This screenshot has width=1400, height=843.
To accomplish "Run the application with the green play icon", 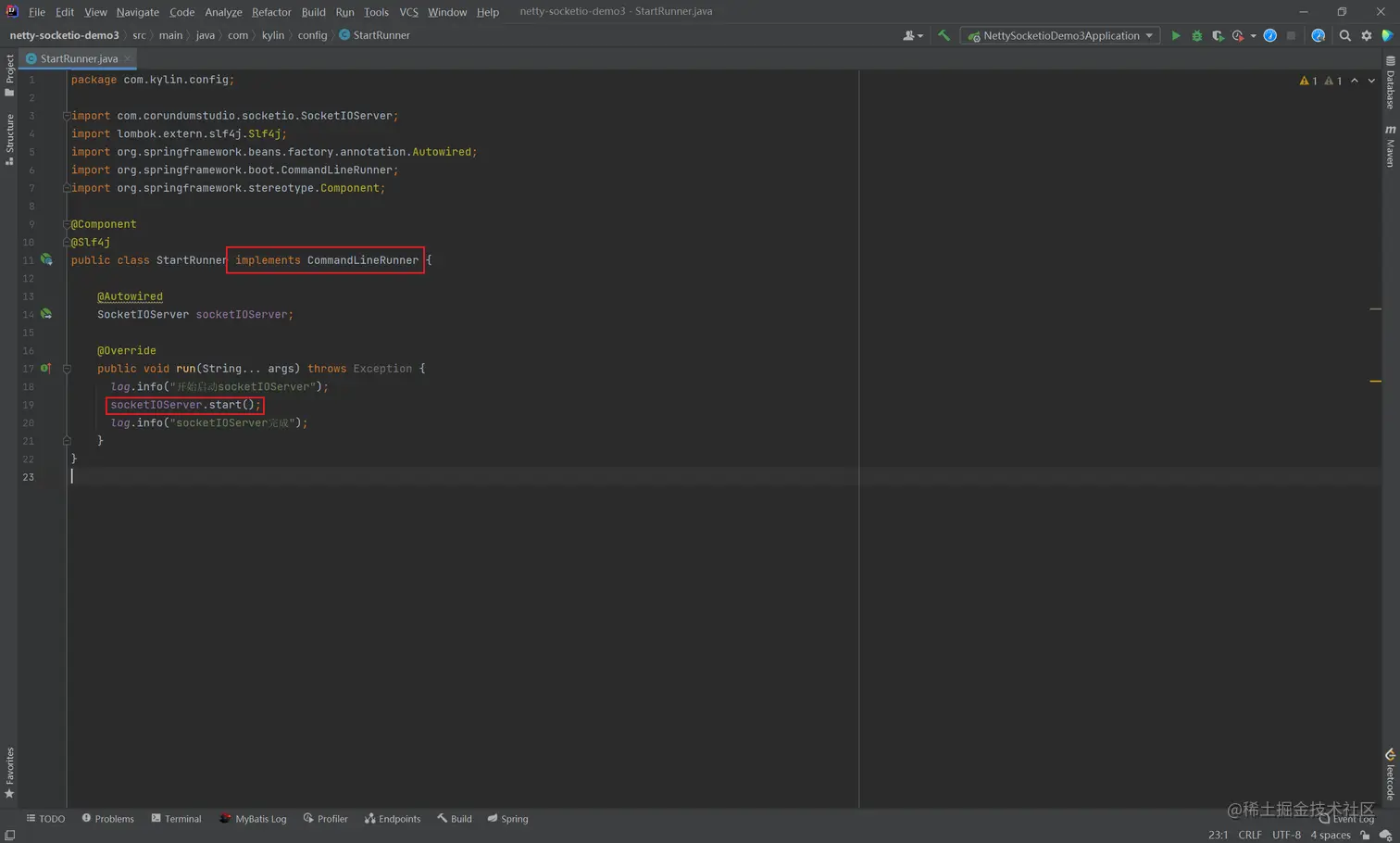I will coord(1176,35).
